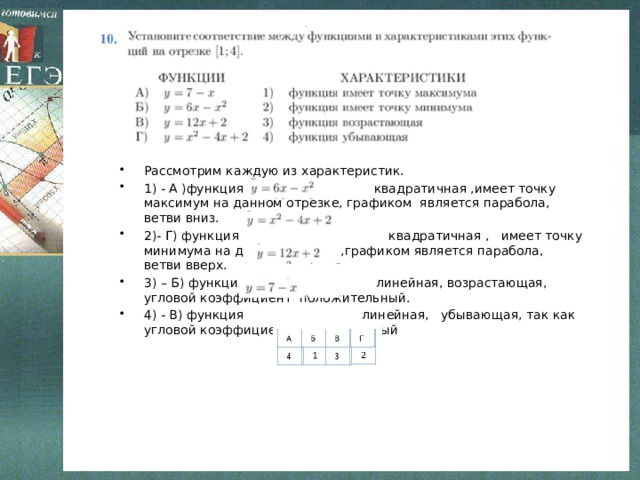The height and width of the screenshot is (480, 640).
Task: Click table header cell Б
Action: coord(313,338)
